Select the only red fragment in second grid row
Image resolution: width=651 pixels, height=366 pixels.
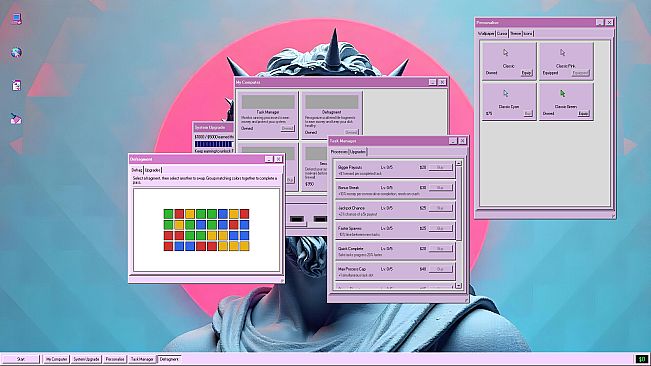(233, 224)
